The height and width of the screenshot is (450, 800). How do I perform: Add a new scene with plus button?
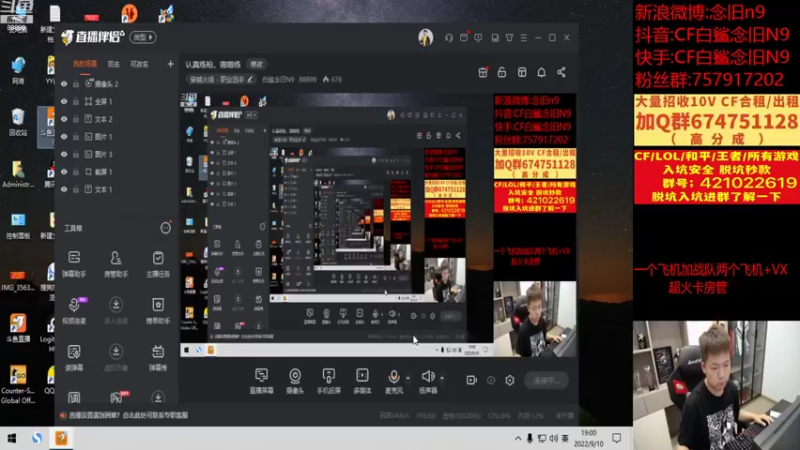[x=170, y=64]
